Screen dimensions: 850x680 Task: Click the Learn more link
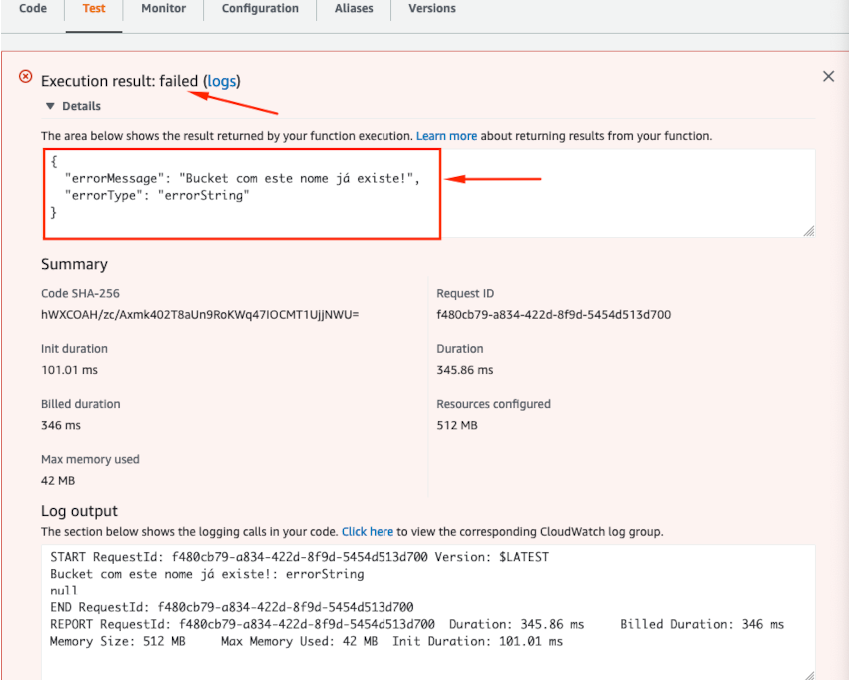pyautogui.click(x=446, y=135)
